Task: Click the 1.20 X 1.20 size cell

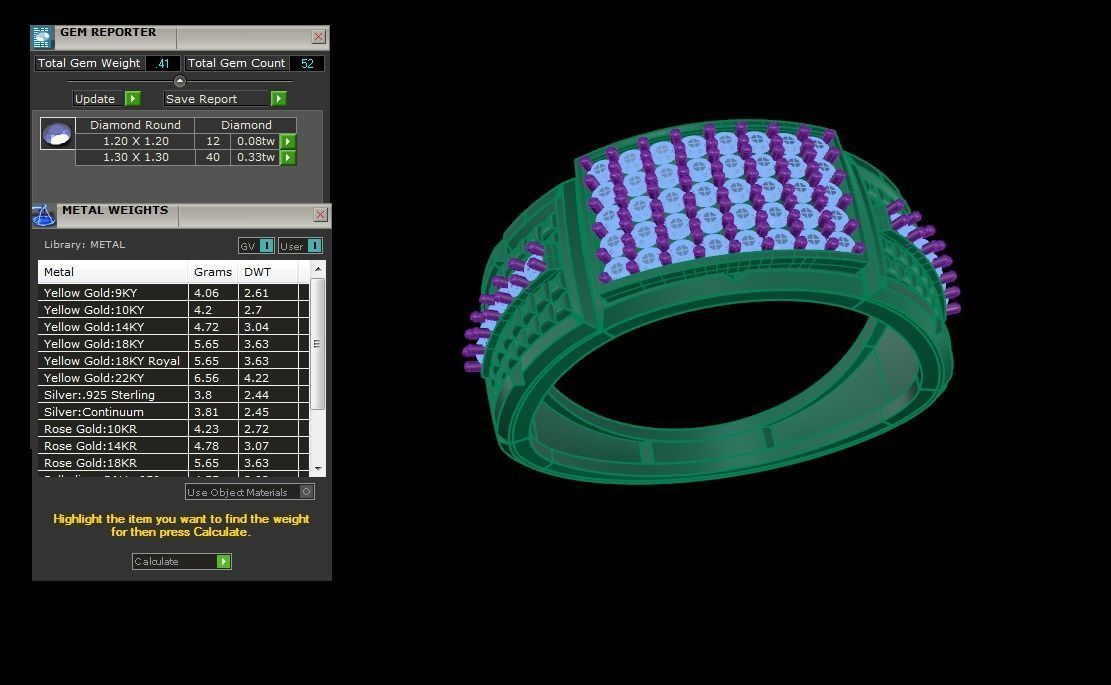Action: 135,141
